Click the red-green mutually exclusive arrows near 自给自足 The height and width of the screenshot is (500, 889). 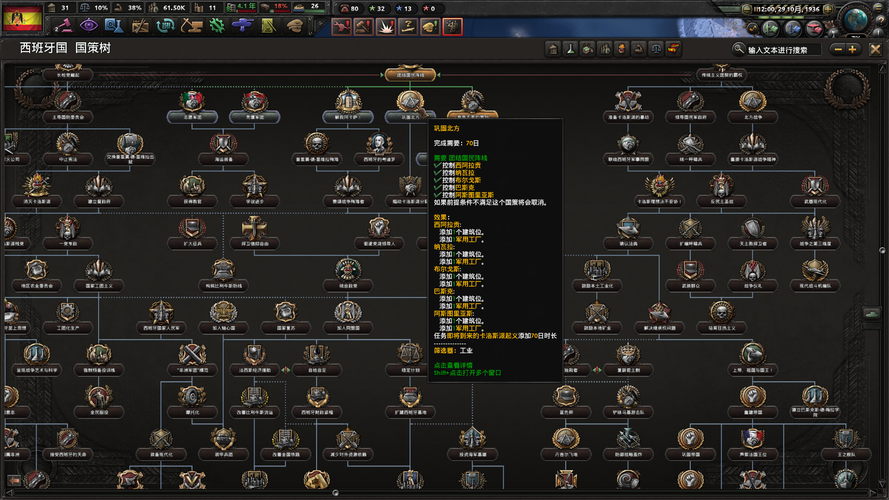(286, 370)
